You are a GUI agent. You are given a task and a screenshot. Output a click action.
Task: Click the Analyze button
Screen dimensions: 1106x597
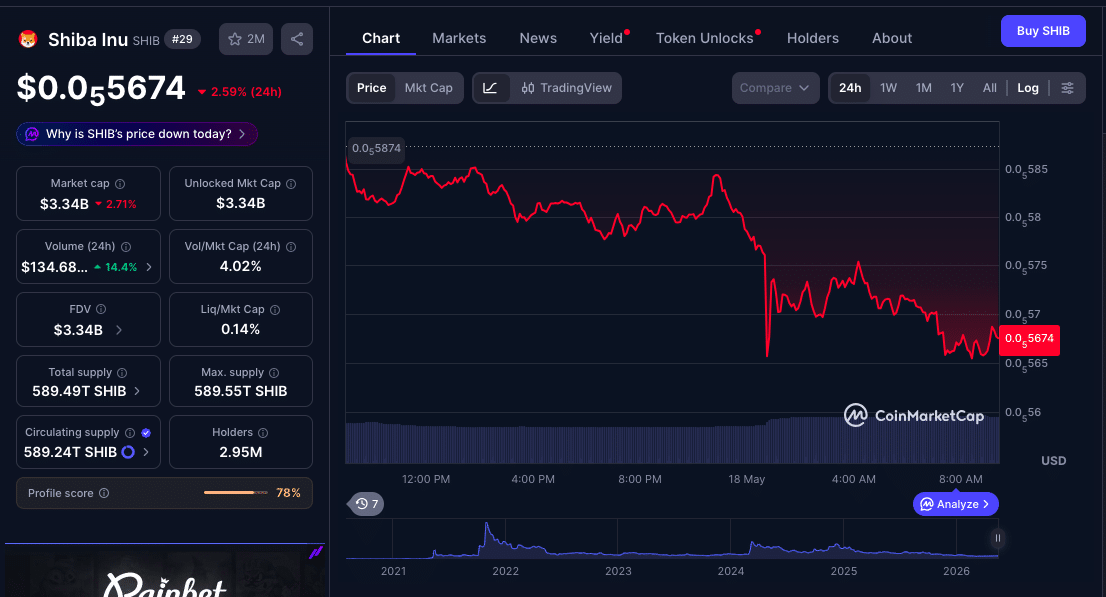coord(956,504)
